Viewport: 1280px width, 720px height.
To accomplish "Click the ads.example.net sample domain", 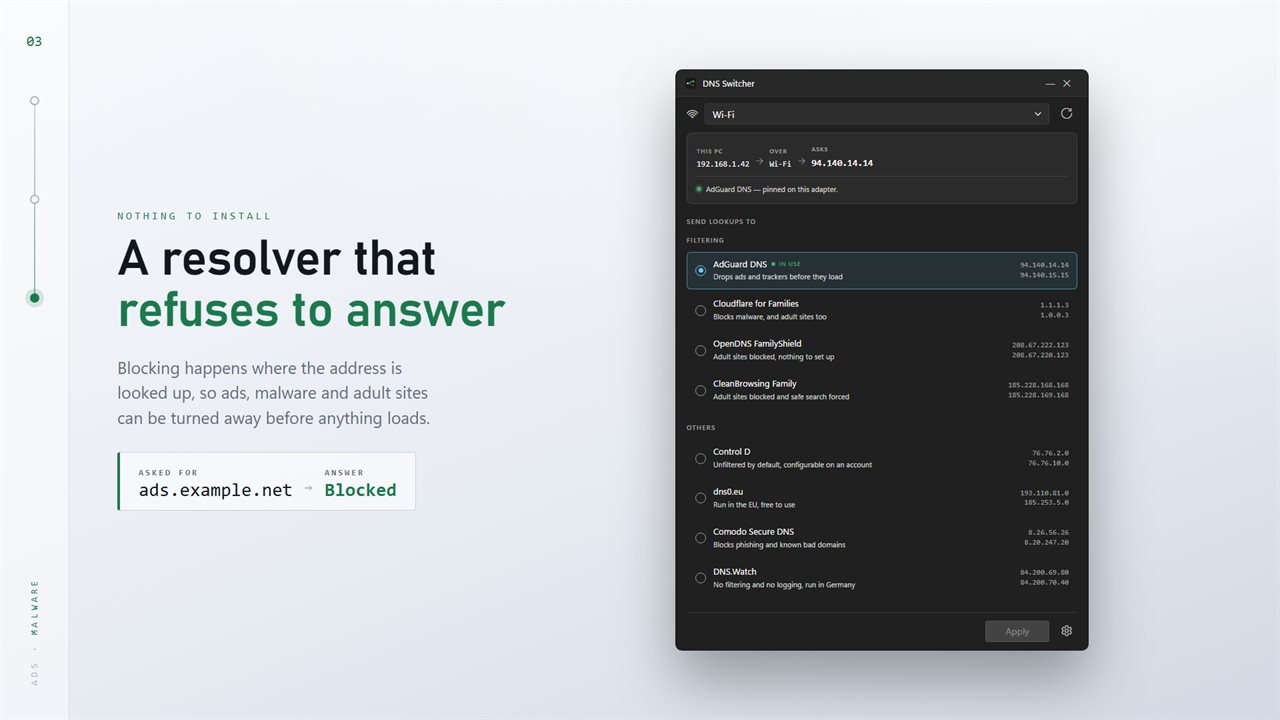I will pyautogui.click(x=216, y=490).
